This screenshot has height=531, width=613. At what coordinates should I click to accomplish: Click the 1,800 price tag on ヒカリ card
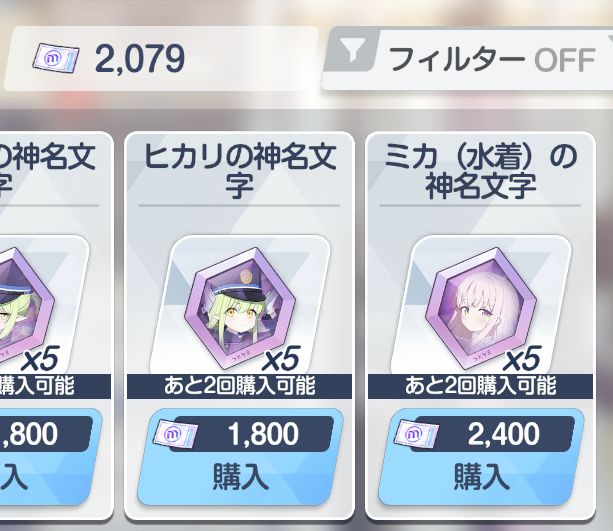point(251,434)
